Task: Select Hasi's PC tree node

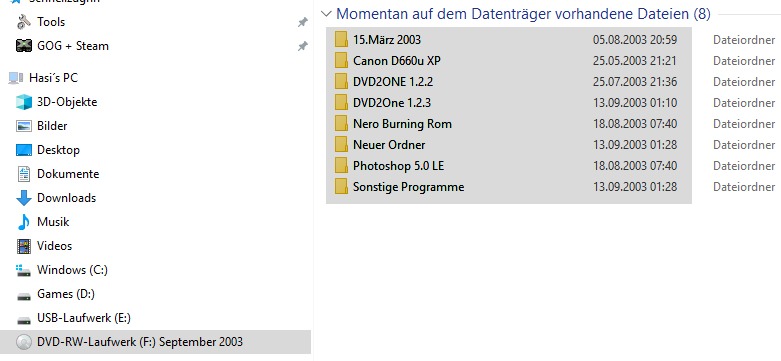Action: click(43, 78)
